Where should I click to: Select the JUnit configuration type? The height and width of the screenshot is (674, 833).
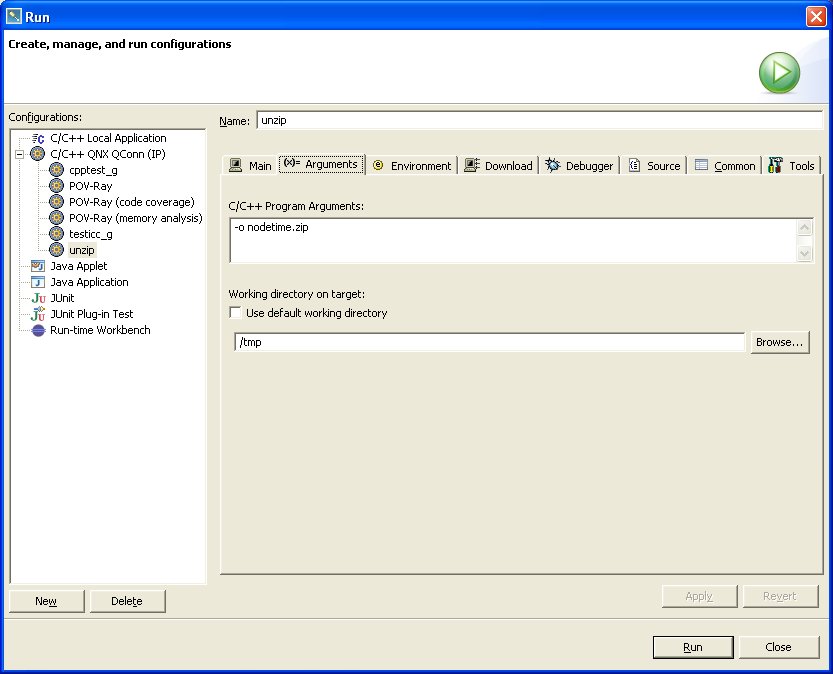62,298
